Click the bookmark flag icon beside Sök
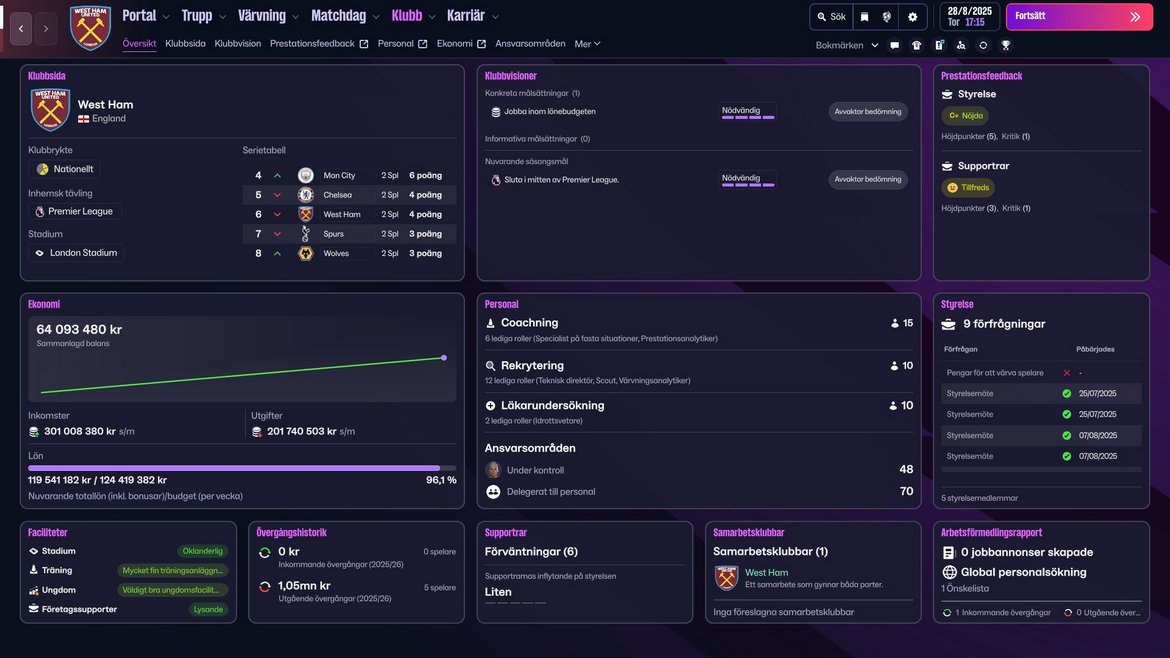1170x658 pixels. pyautogui.click(x=864, y=17)
